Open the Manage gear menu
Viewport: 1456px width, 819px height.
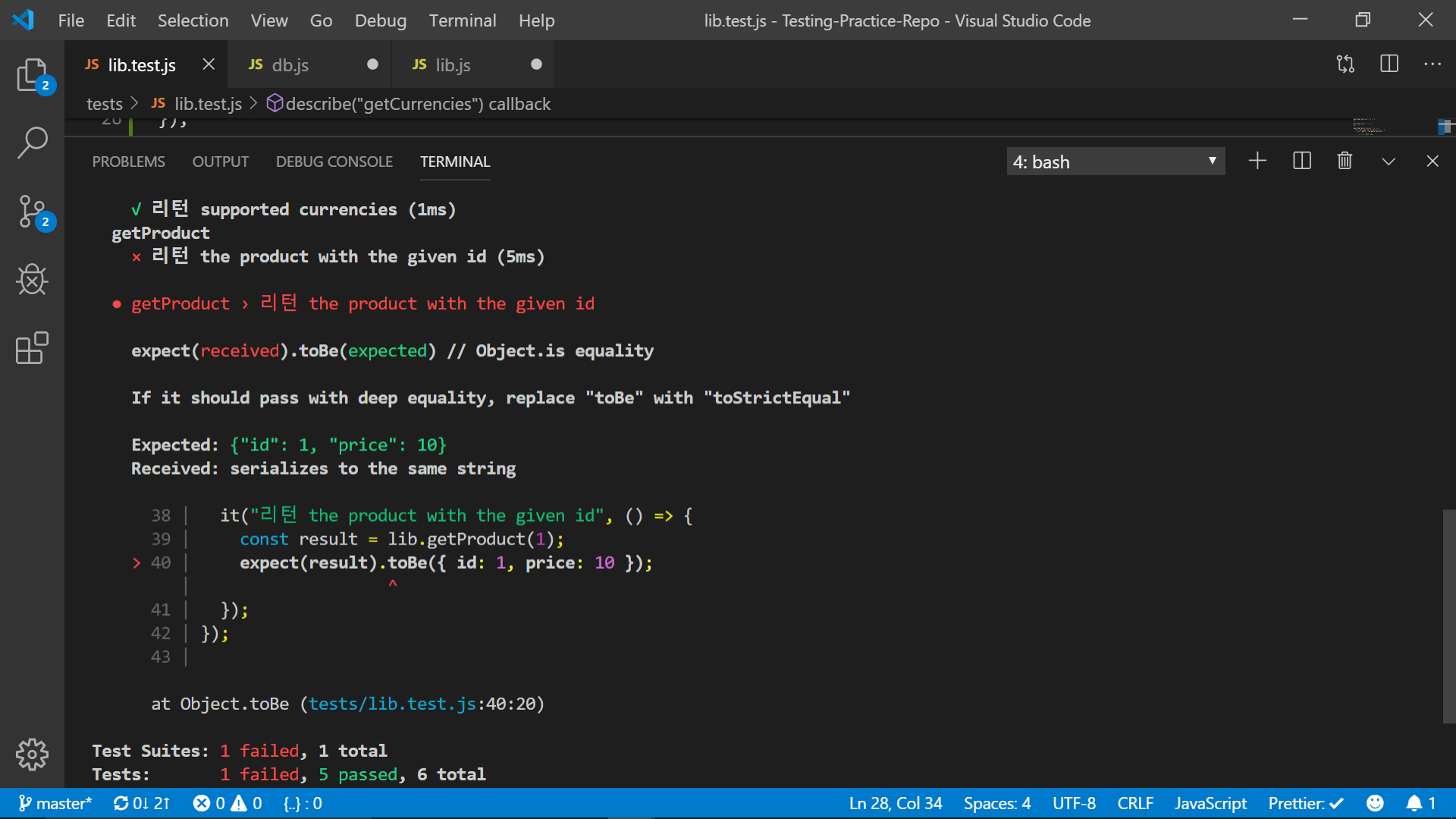tap(33, 755)
